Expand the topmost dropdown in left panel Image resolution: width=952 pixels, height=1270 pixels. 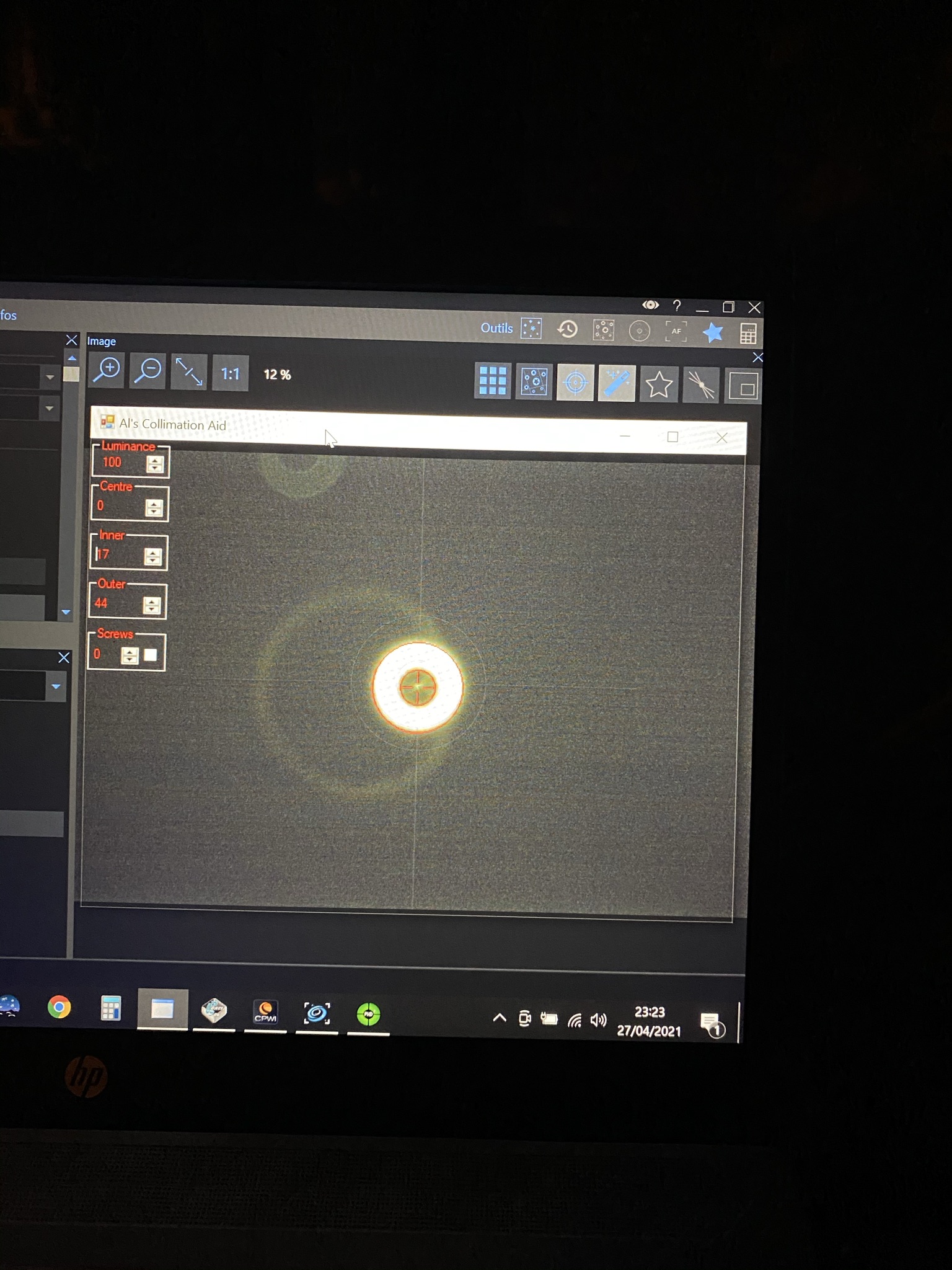point(50,377)
